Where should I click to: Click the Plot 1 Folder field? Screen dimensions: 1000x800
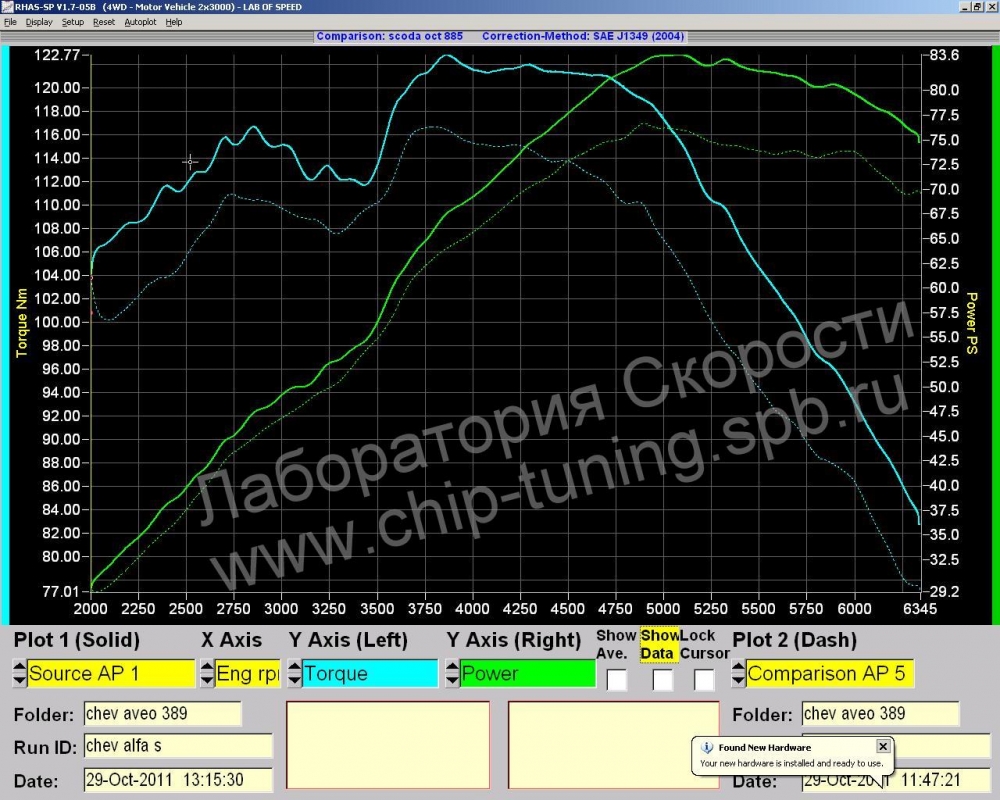pos(162,713)
